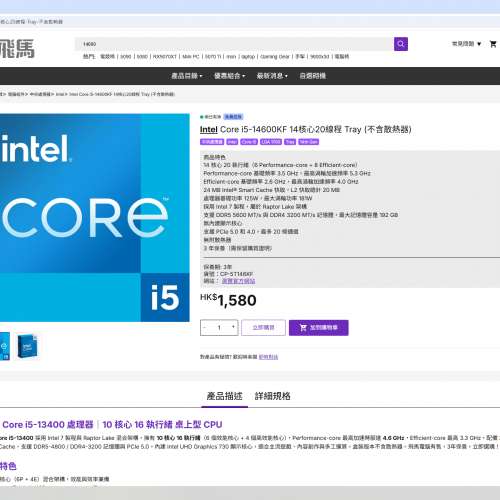
Task: Click the Tray purple tag badge
Action: [x=290, y=142]
